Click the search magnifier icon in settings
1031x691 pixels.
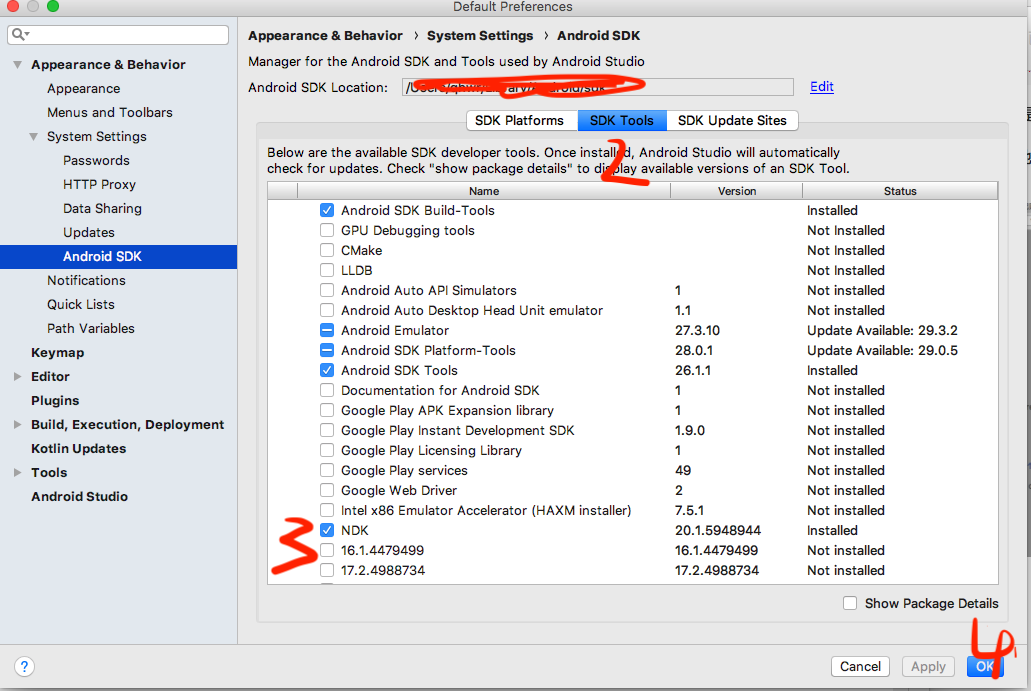tap(20, 34)
